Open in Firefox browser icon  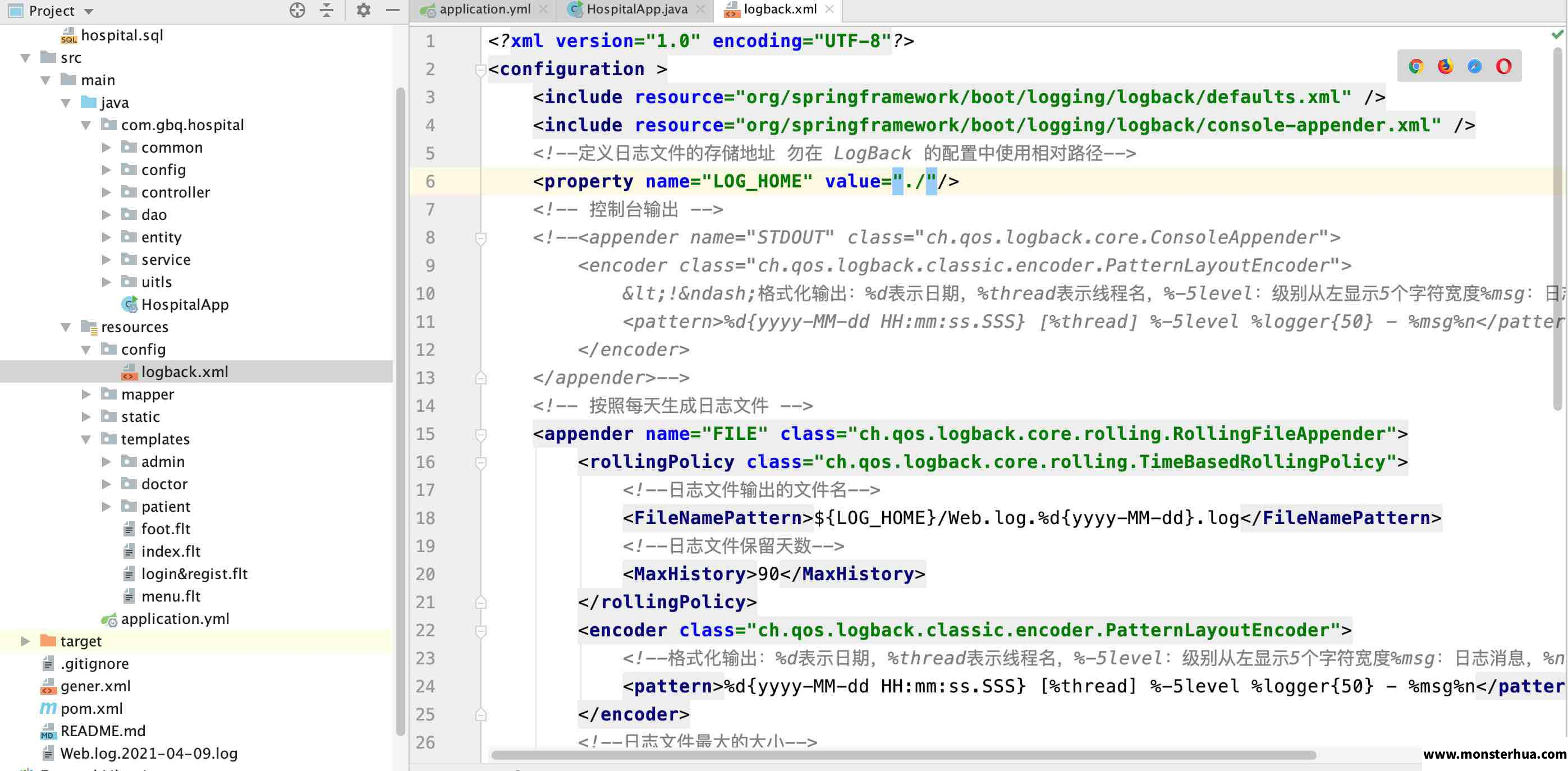pyautogui.click(x=1445, y=66)
